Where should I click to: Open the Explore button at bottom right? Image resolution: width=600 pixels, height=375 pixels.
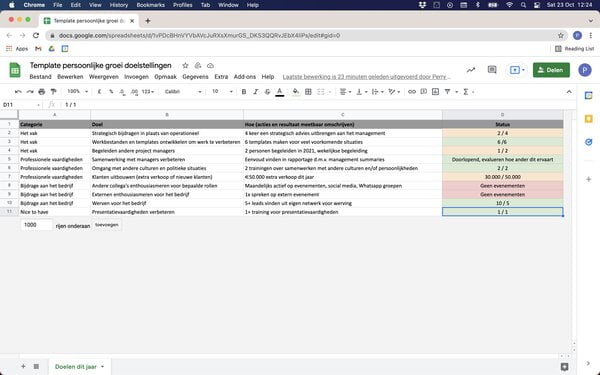coord(564,367)
